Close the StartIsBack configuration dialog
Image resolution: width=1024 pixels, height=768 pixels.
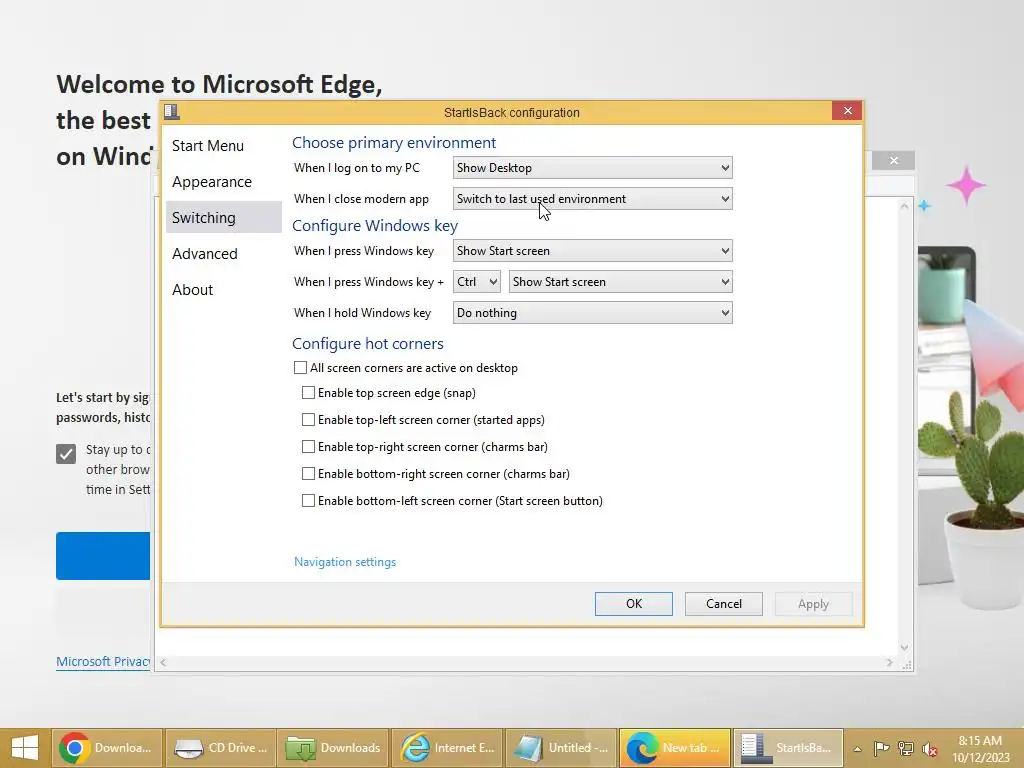847,110
